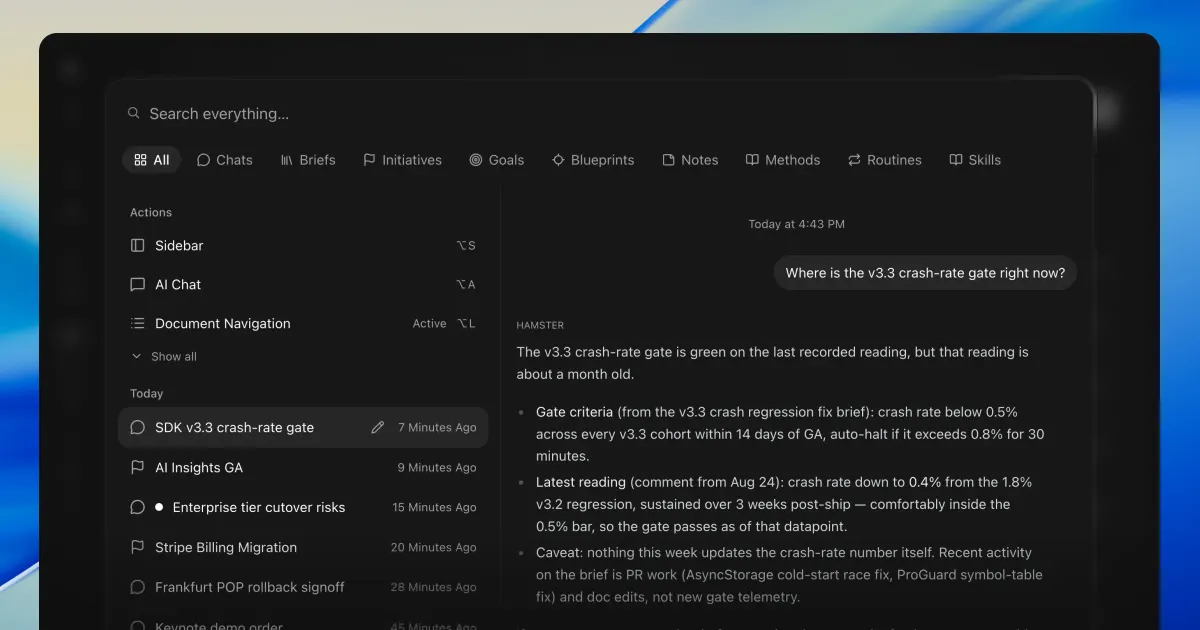
Task: Click the Chats bubble icon in tabs
Action: (x=203, y=160)
